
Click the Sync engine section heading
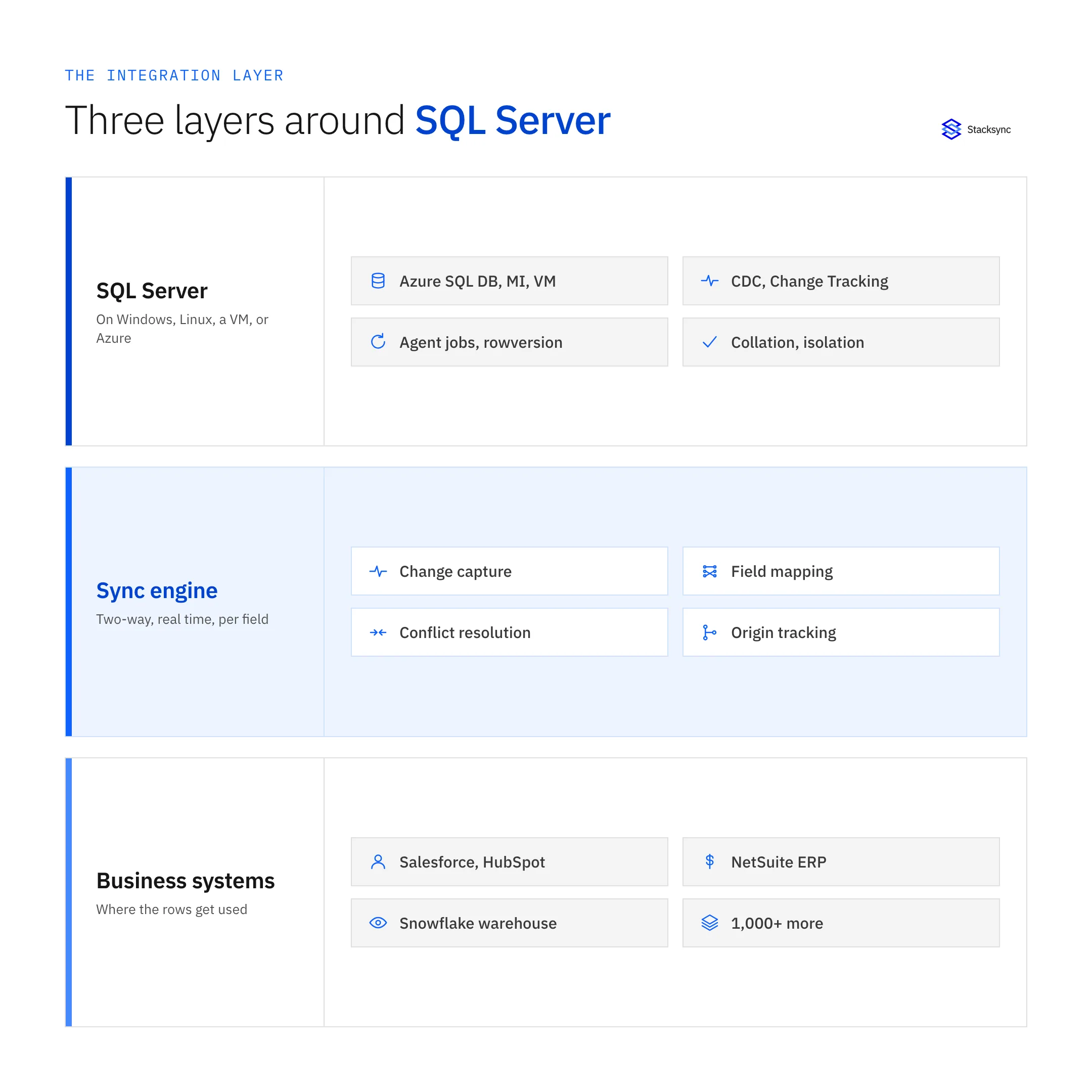coord(157,590)
